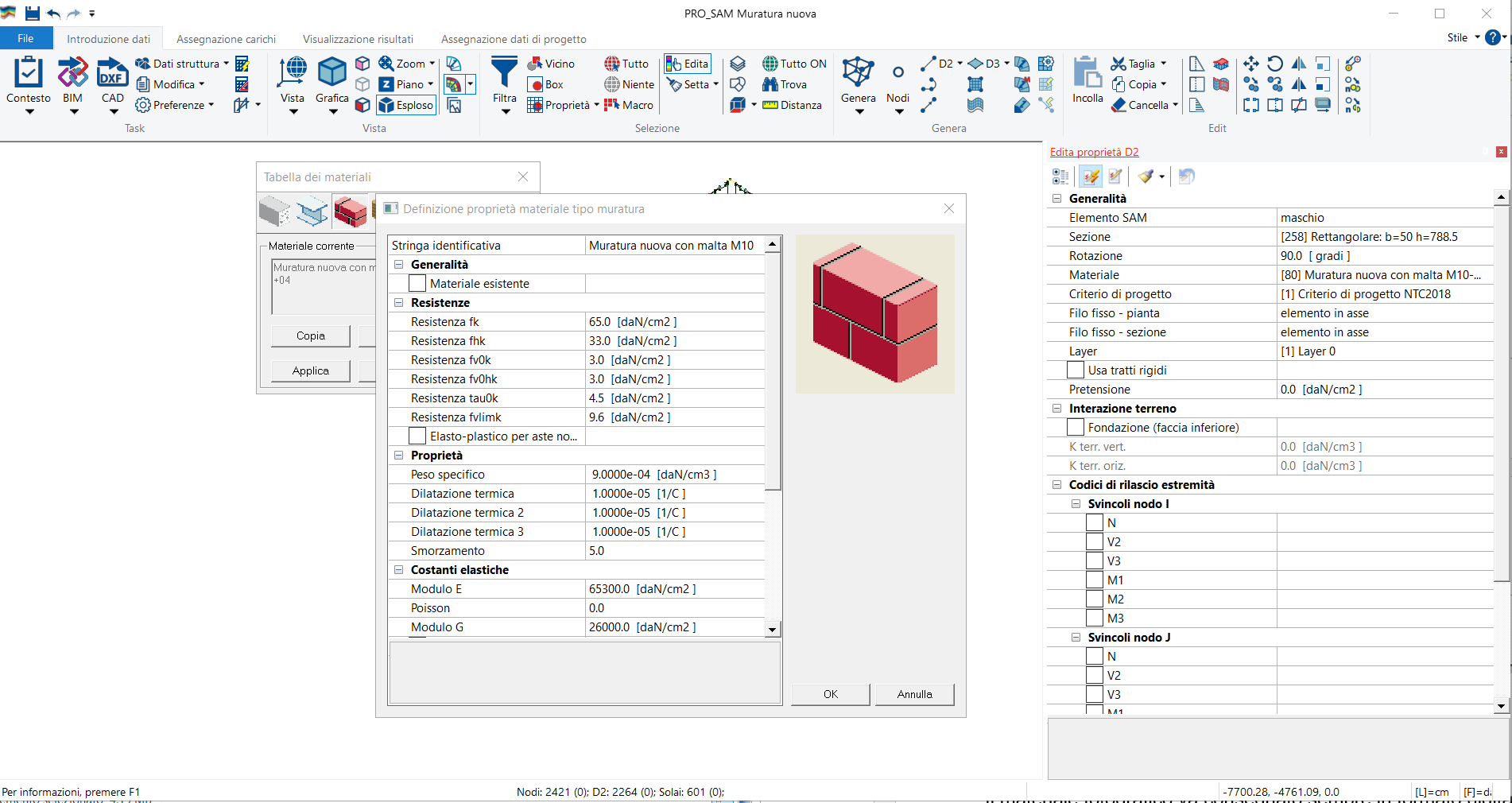Collapse the Svincoli nodo I group
1512x803 pixels.
[x=1076, y=504]
